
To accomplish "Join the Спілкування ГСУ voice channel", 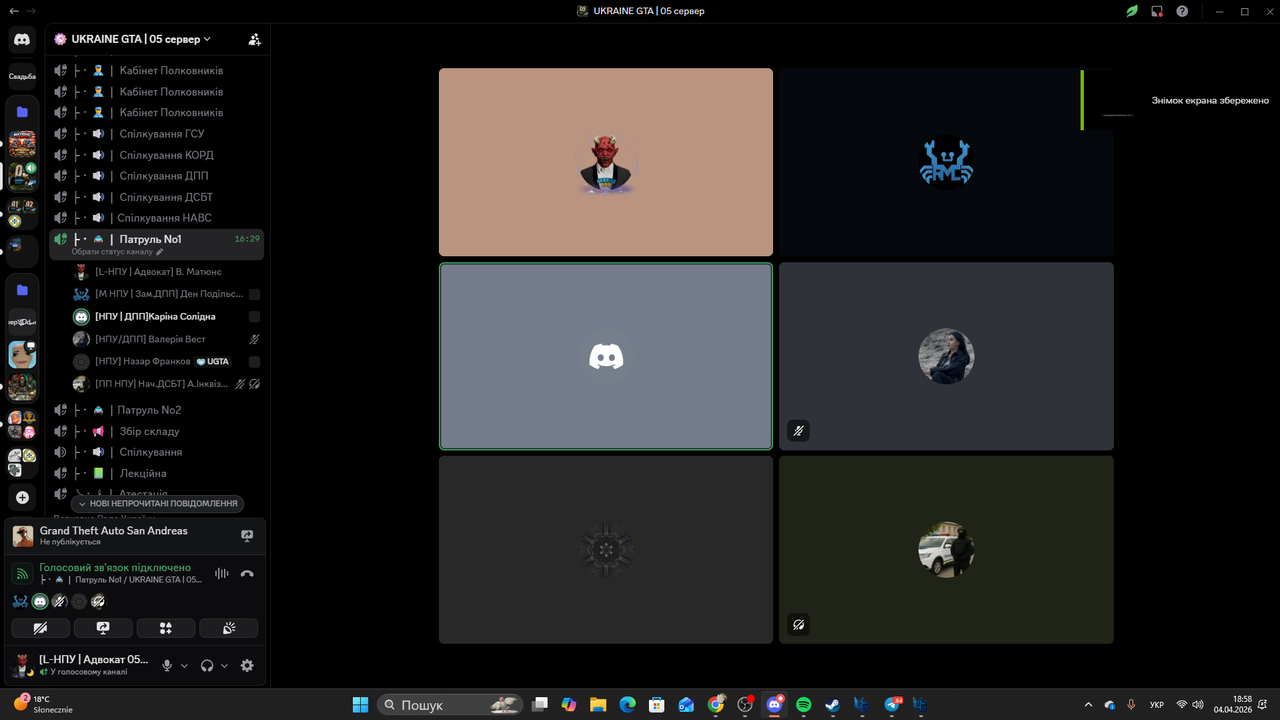I will (157, 134).
